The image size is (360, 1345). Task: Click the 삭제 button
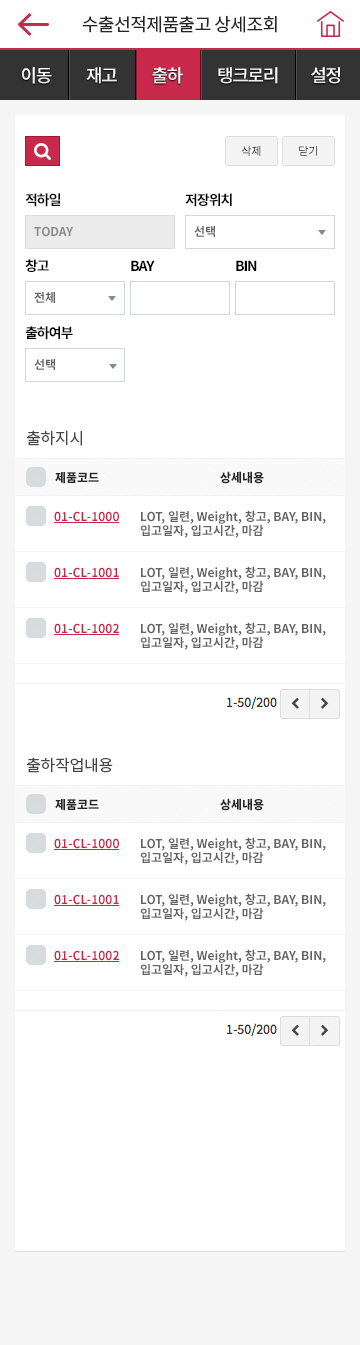(x=251, y=151)
